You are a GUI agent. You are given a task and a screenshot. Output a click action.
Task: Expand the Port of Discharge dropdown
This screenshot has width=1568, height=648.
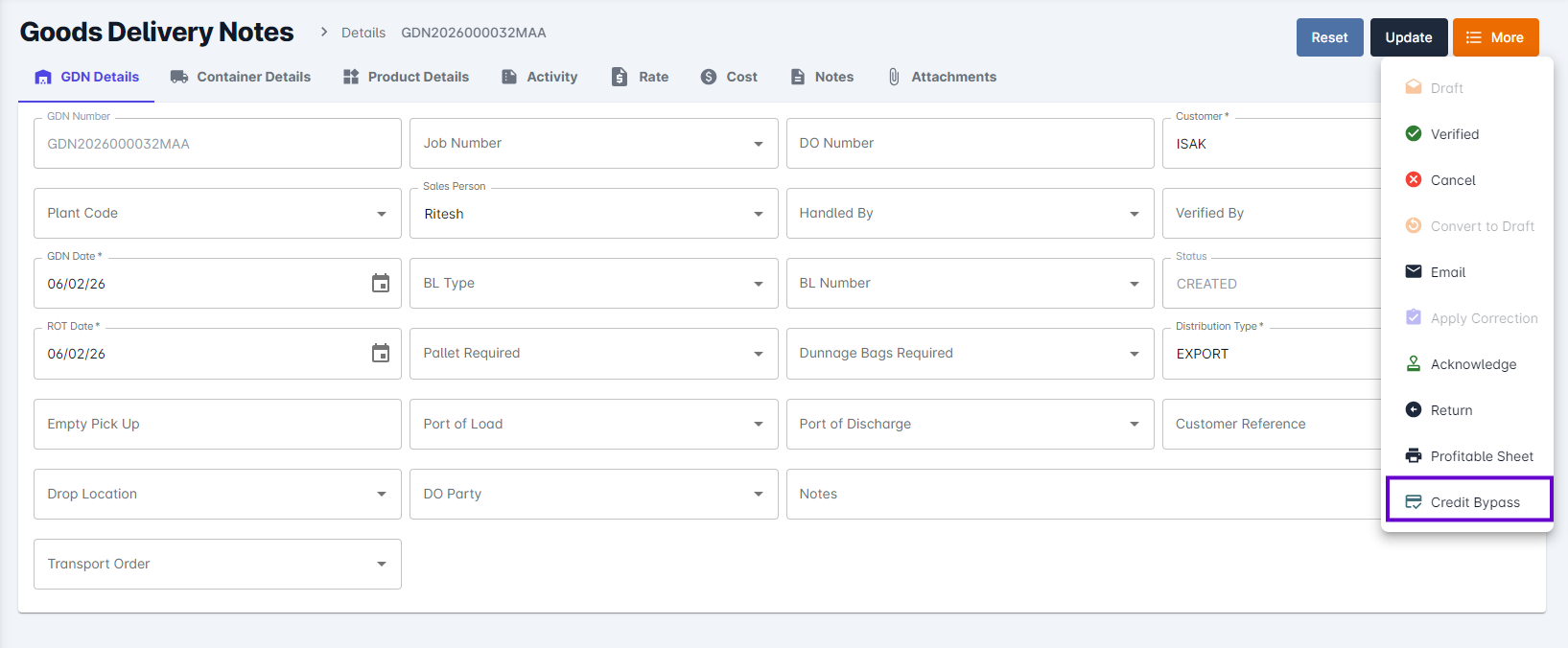[1134, 424]
